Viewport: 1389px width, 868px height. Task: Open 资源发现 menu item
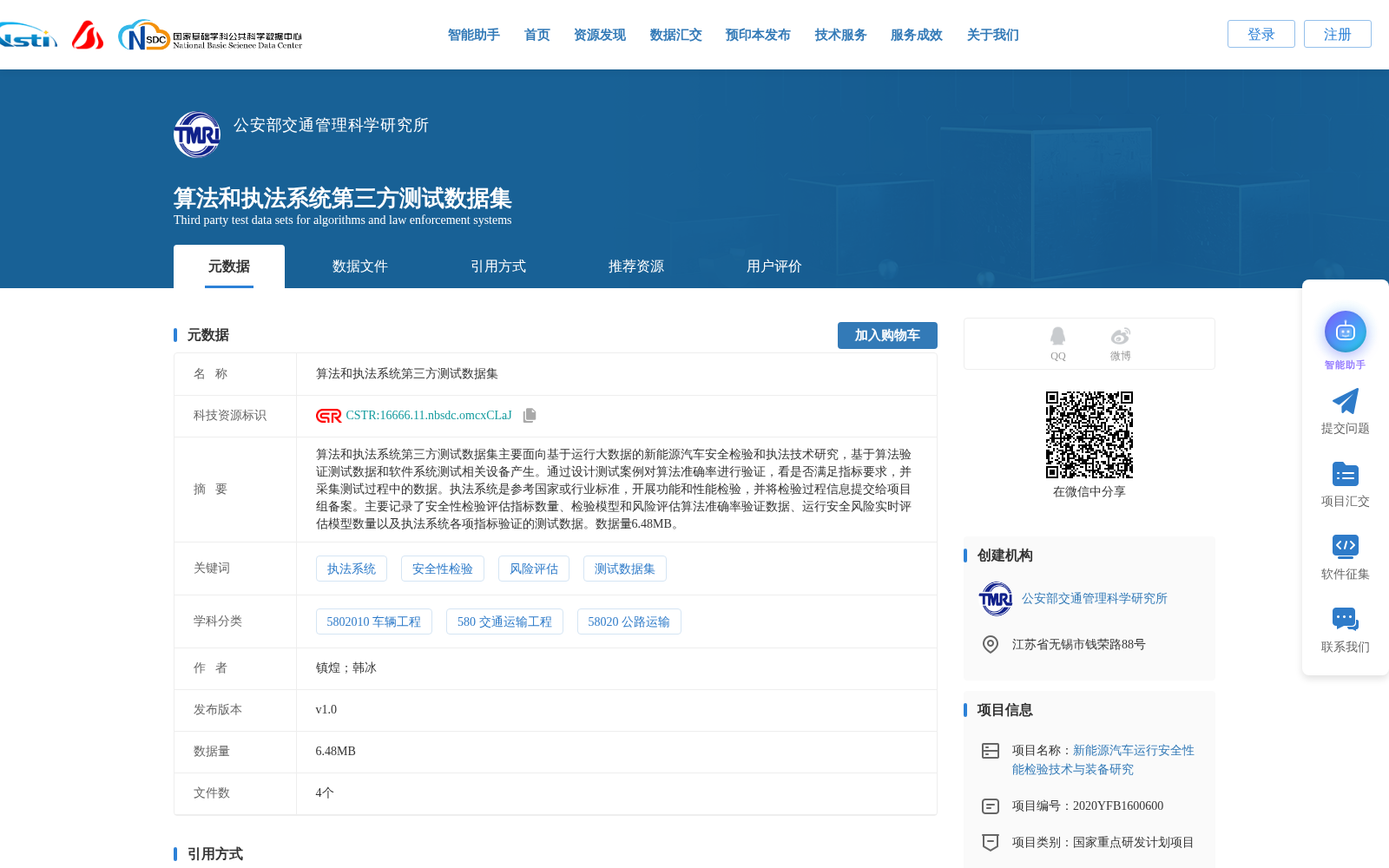pyautogui.click(x=599, y=35)
